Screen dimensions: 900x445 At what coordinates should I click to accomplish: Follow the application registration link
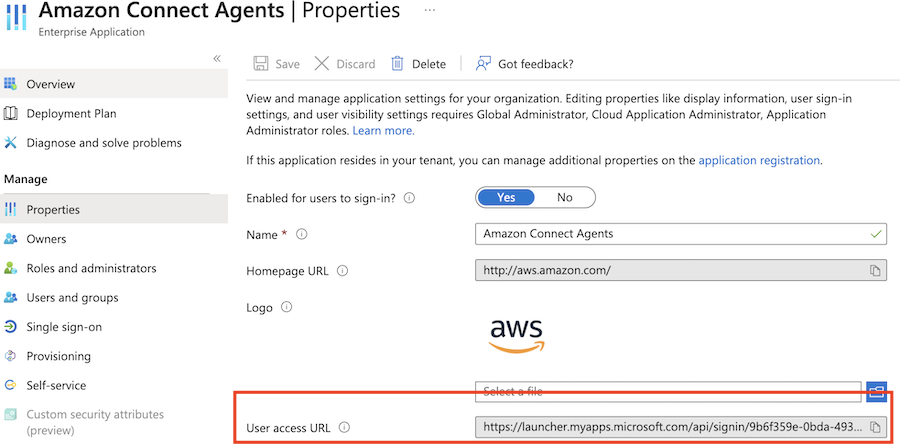(x=759, y=160)
